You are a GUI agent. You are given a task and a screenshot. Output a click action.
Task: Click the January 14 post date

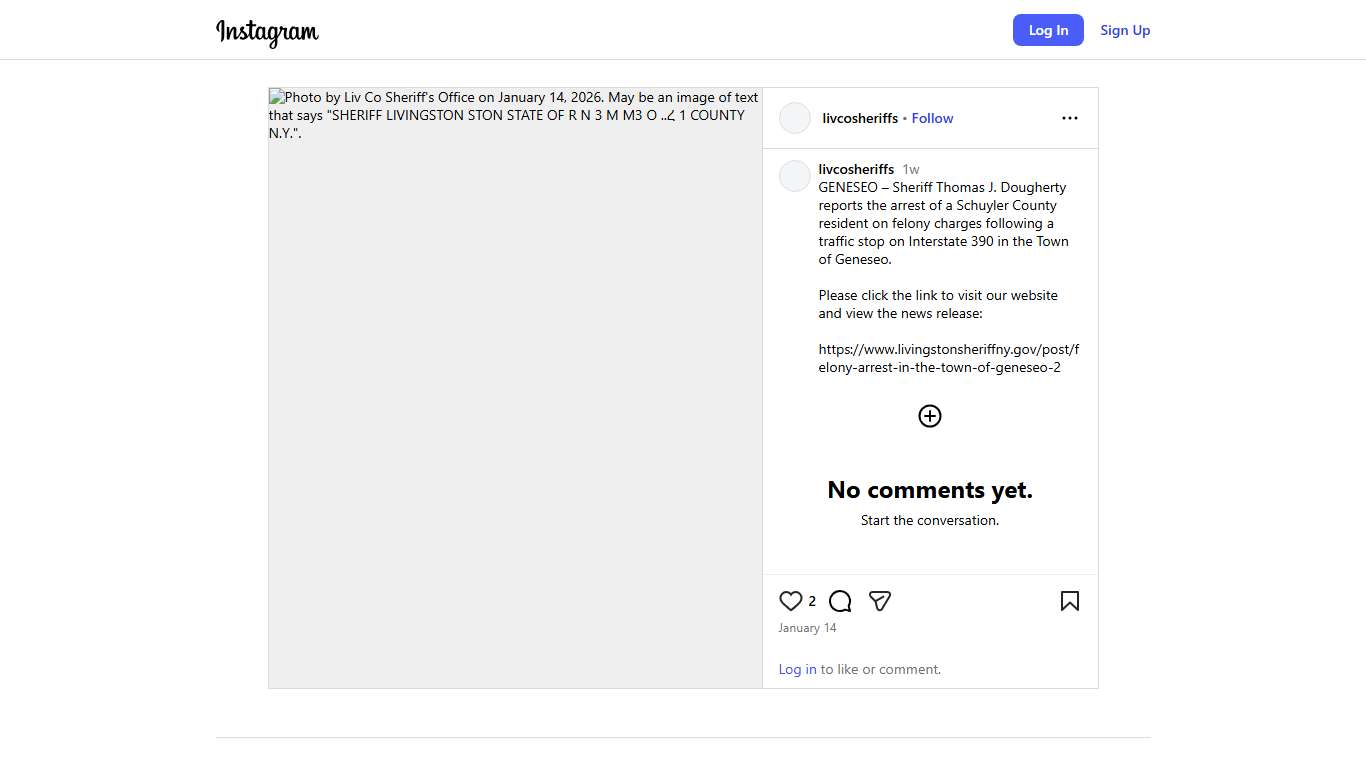pos(807,628)
